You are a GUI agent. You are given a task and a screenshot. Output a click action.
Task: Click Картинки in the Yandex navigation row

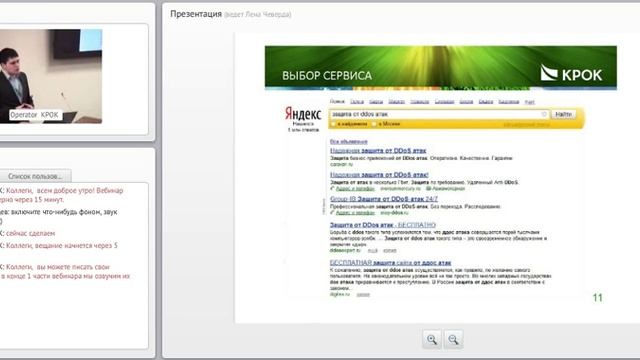pyautogui.click(x=509, y=101)
